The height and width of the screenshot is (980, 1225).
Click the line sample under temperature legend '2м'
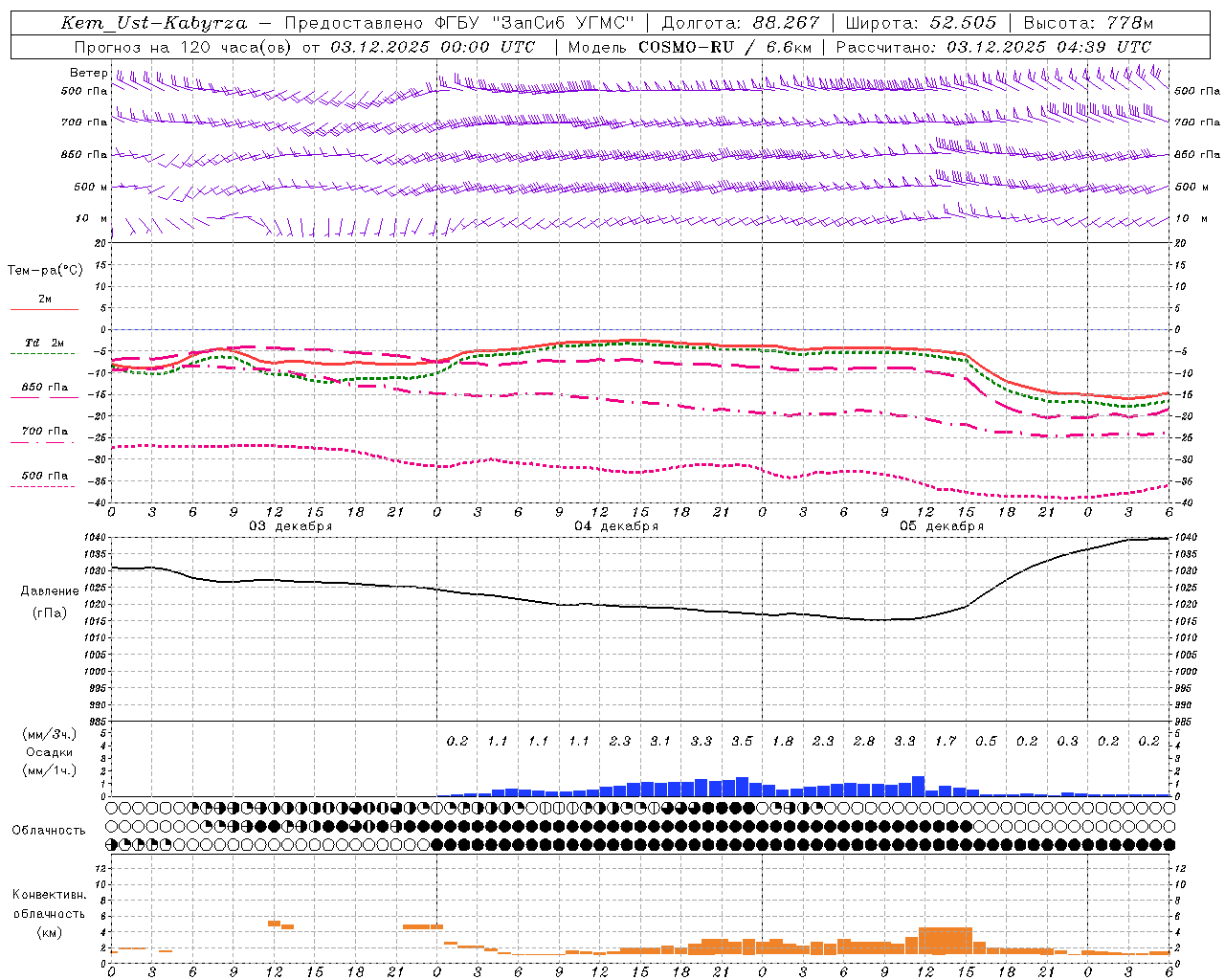(x=44, y=309)
